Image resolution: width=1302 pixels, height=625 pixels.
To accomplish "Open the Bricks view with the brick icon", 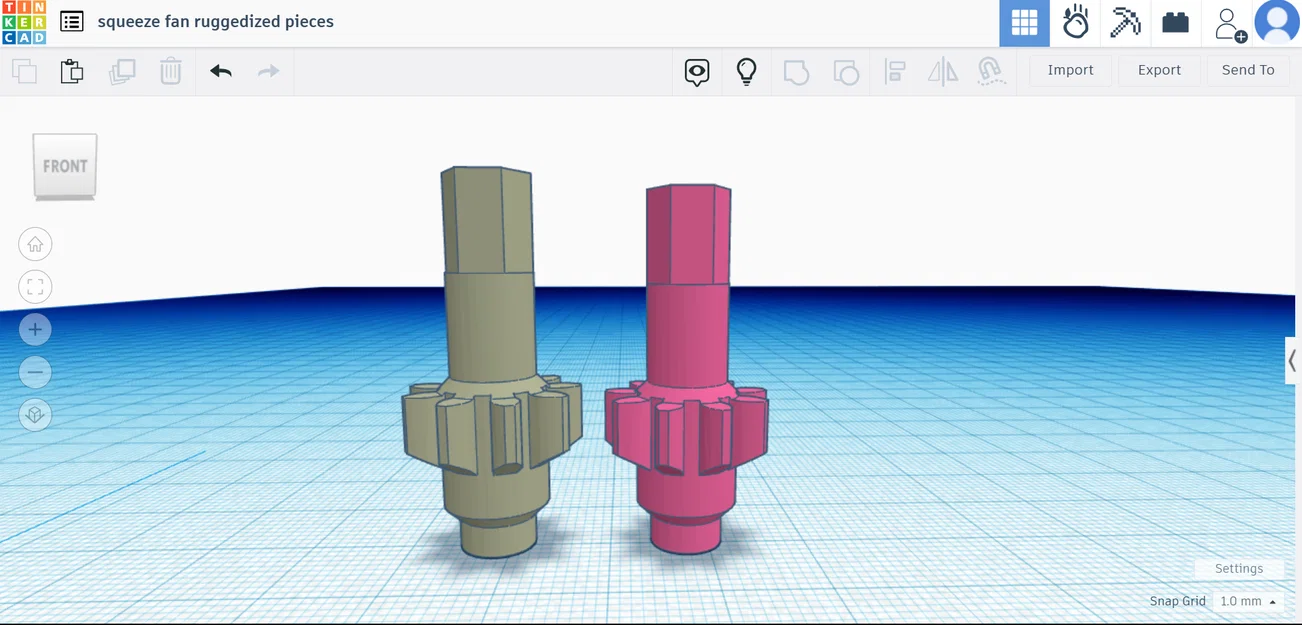I will (1175, 23).
